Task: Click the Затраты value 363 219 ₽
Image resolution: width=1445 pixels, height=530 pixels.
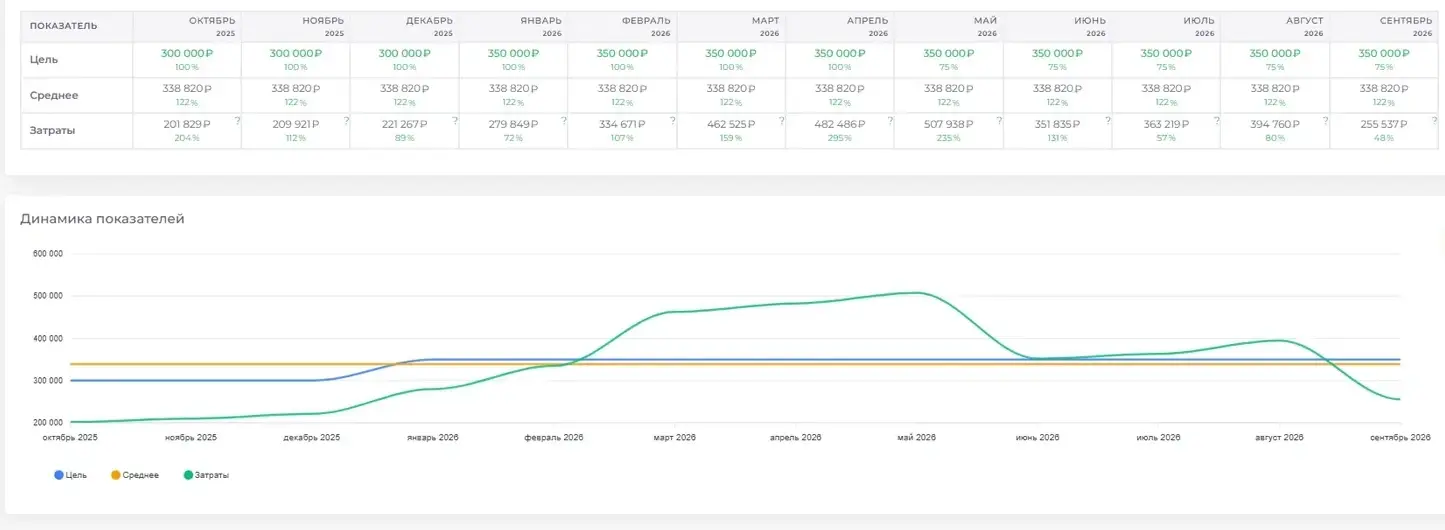Action: 1167,124
